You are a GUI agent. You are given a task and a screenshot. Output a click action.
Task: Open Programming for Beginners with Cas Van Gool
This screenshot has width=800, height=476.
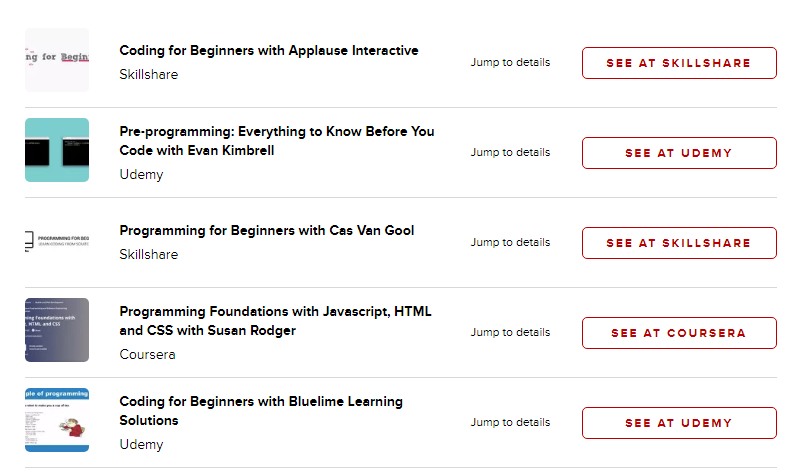267,231
